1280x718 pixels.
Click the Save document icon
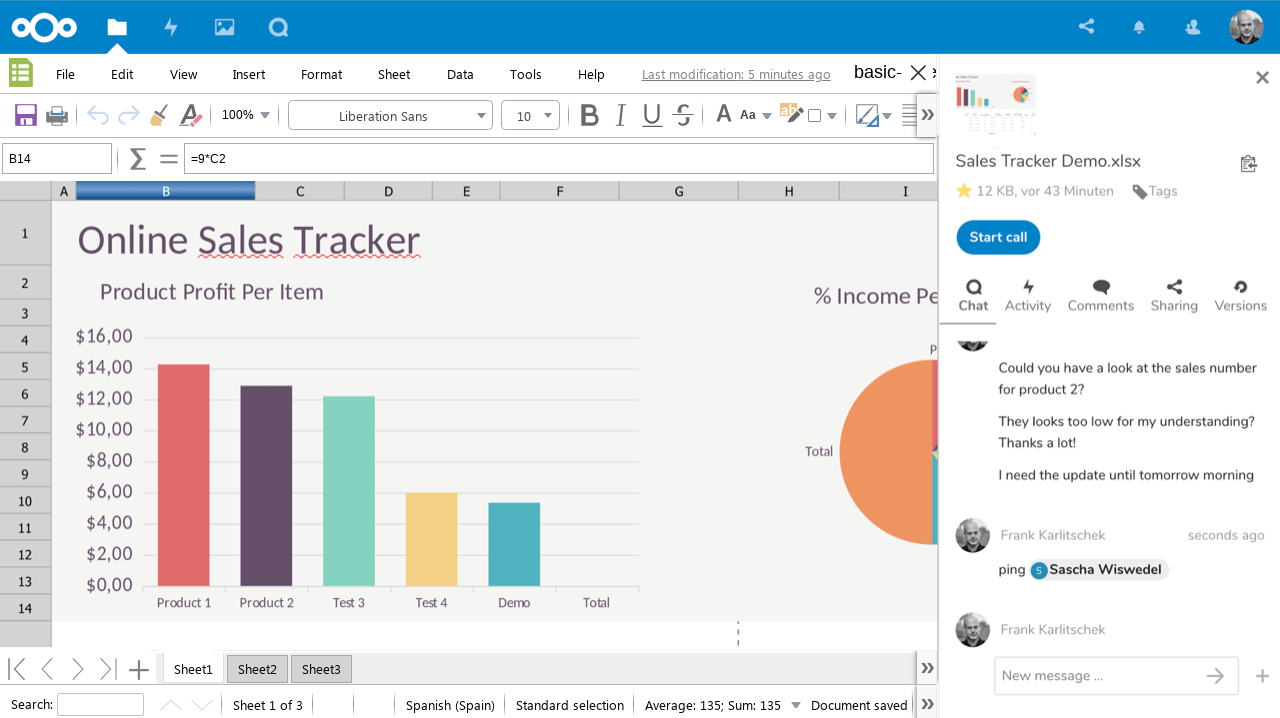click(x=25, y=115)
